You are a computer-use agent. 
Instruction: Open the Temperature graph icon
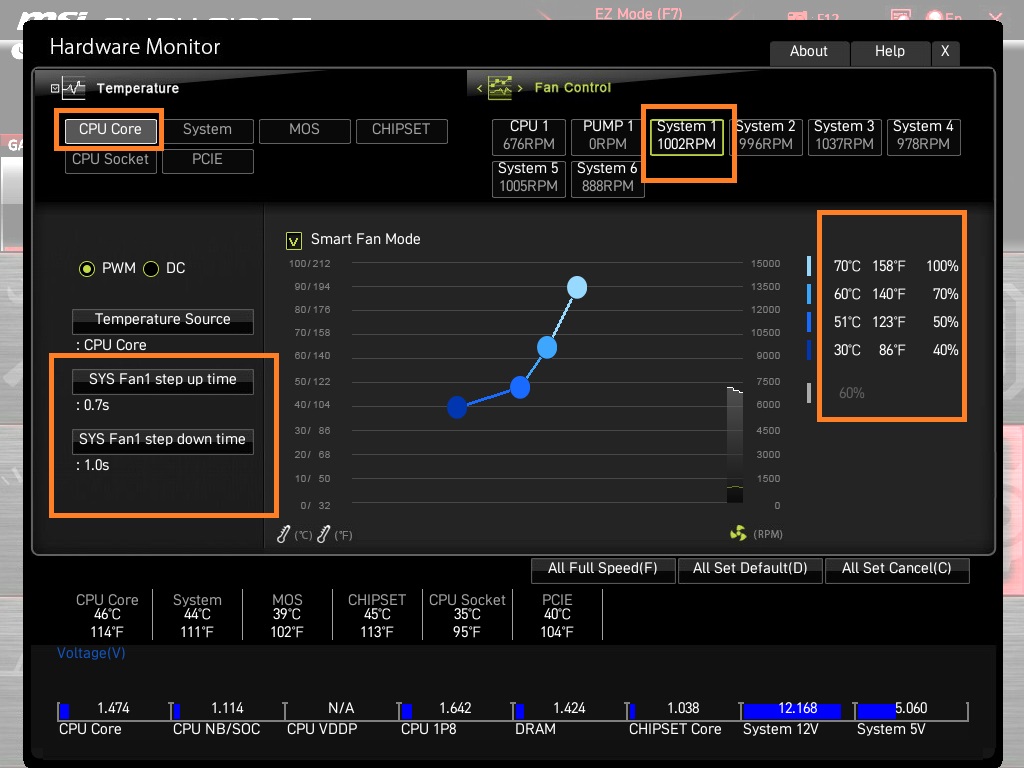coord(74,88)
